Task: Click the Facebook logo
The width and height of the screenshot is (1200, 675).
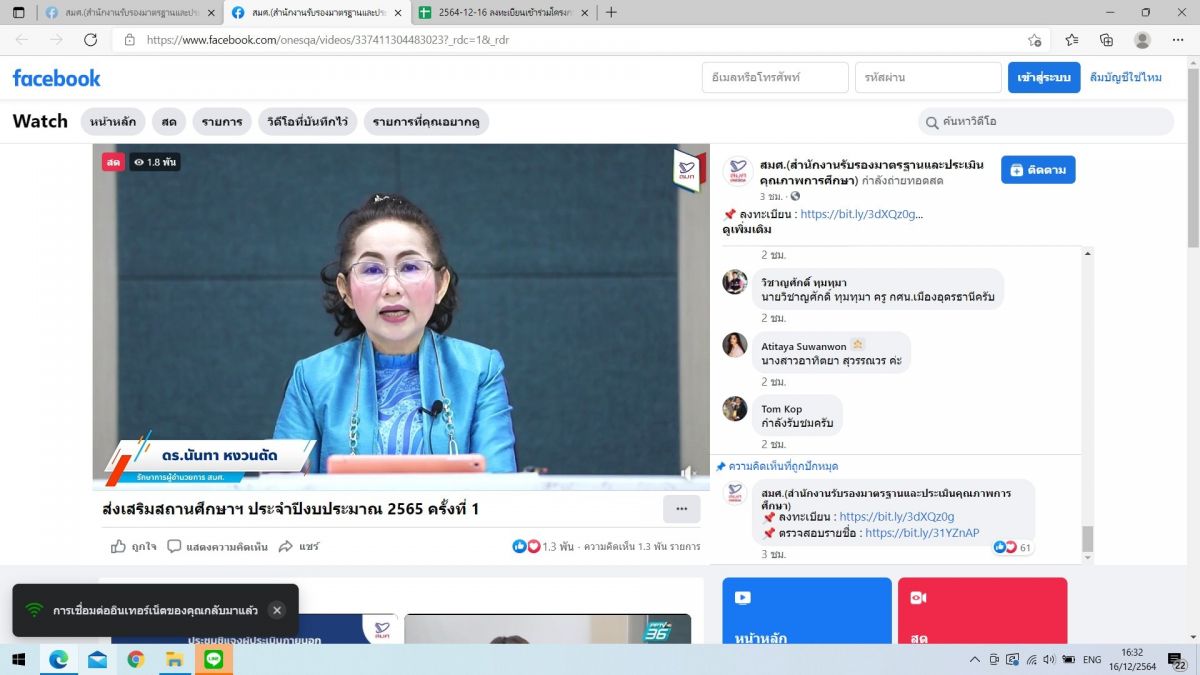Action: coord(57,78)
